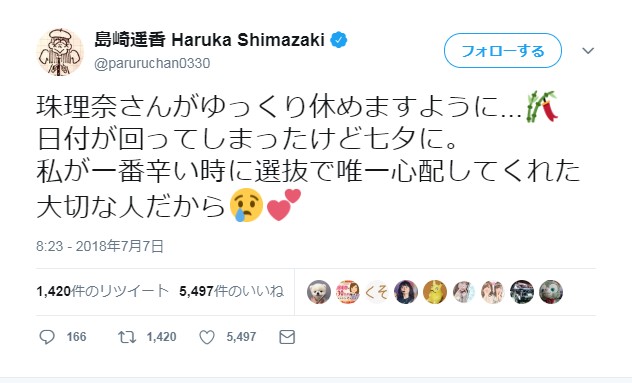
Task: Like the tweet with the heart icon
Action: click(x=207, y=337)
